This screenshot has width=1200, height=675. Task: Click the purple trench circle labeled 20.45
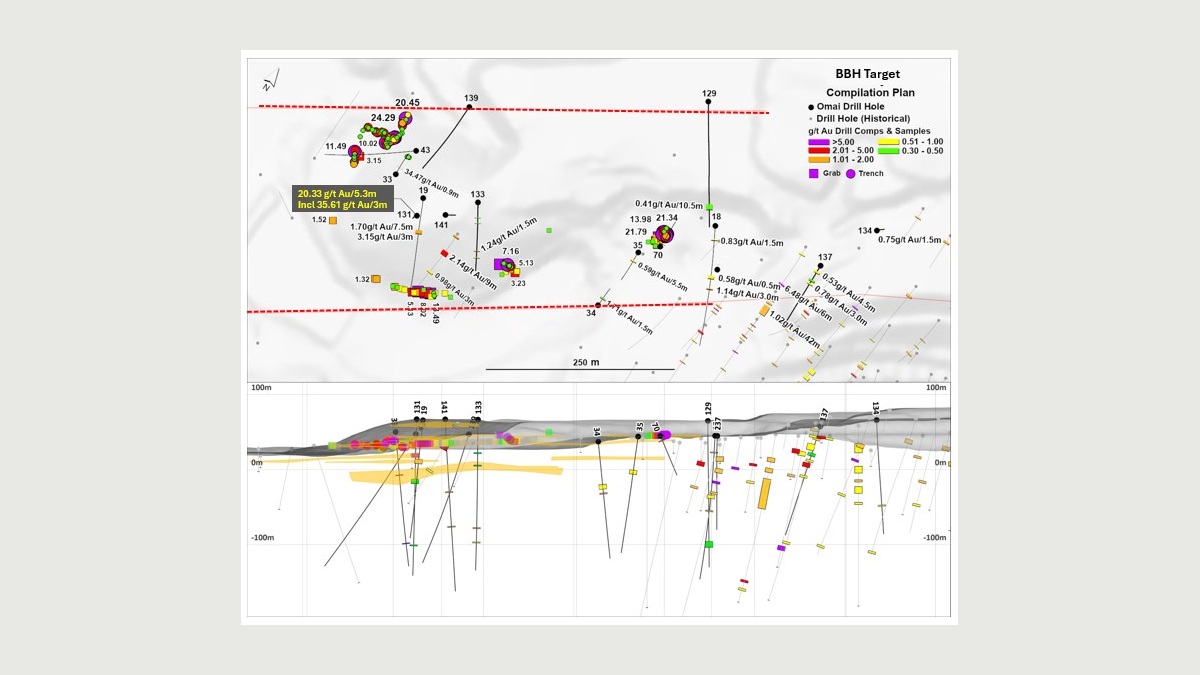click(406, 118)
